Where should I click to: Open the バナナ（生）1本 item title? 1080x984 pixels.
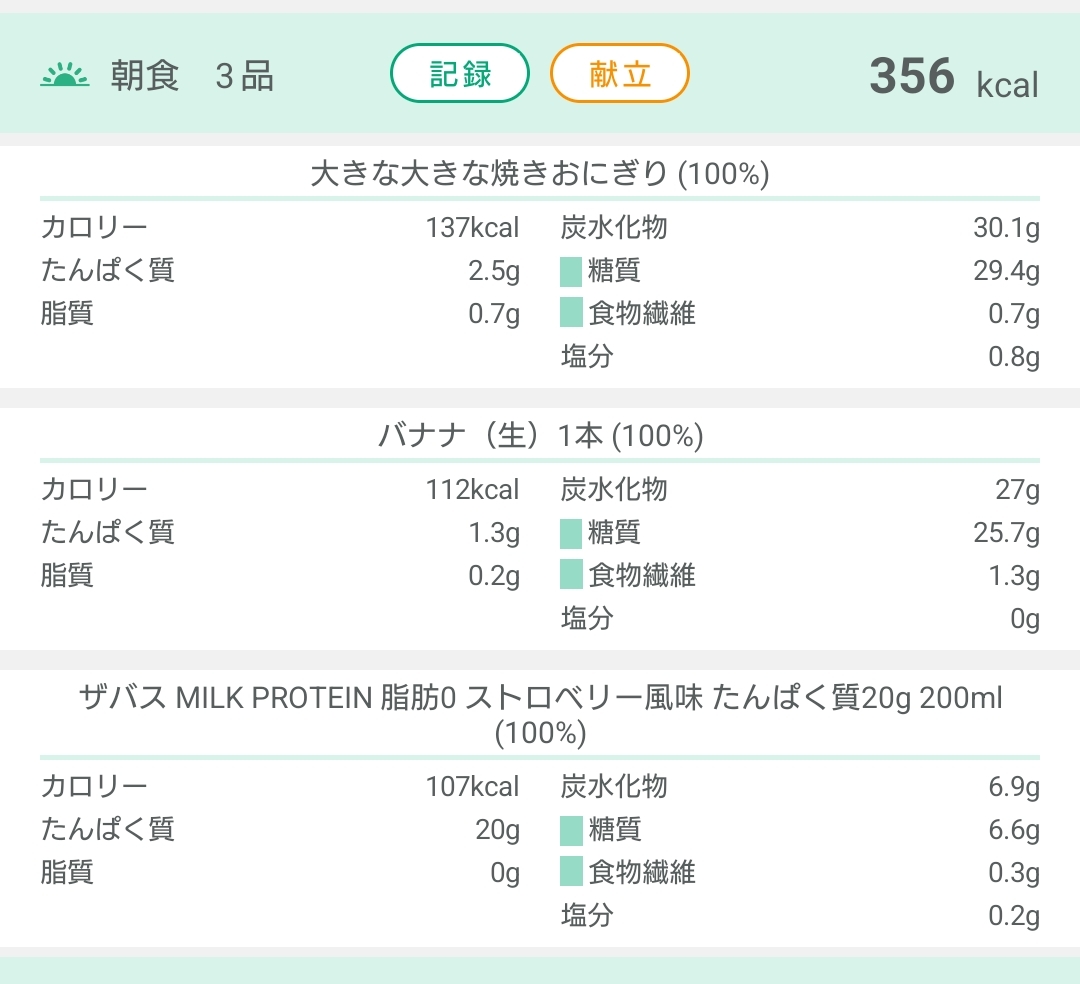(539, 436)
